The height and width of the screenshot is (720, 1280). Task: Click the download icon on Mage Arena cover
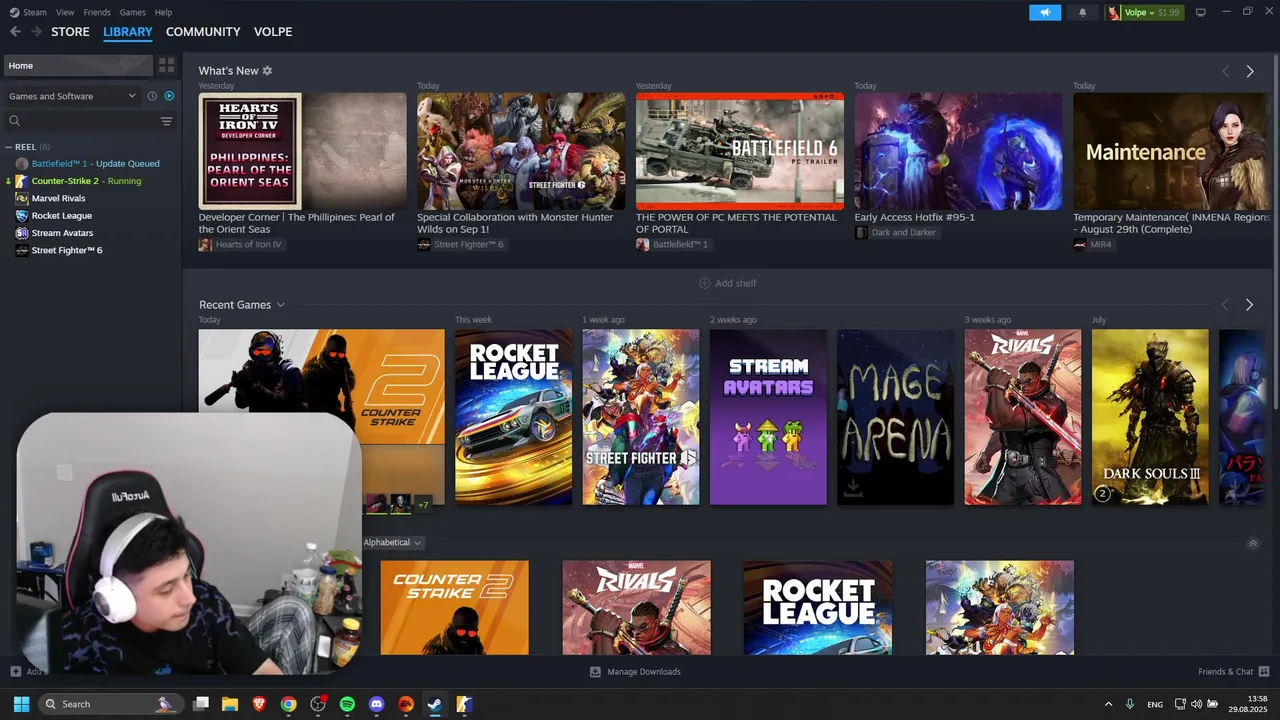853,488
